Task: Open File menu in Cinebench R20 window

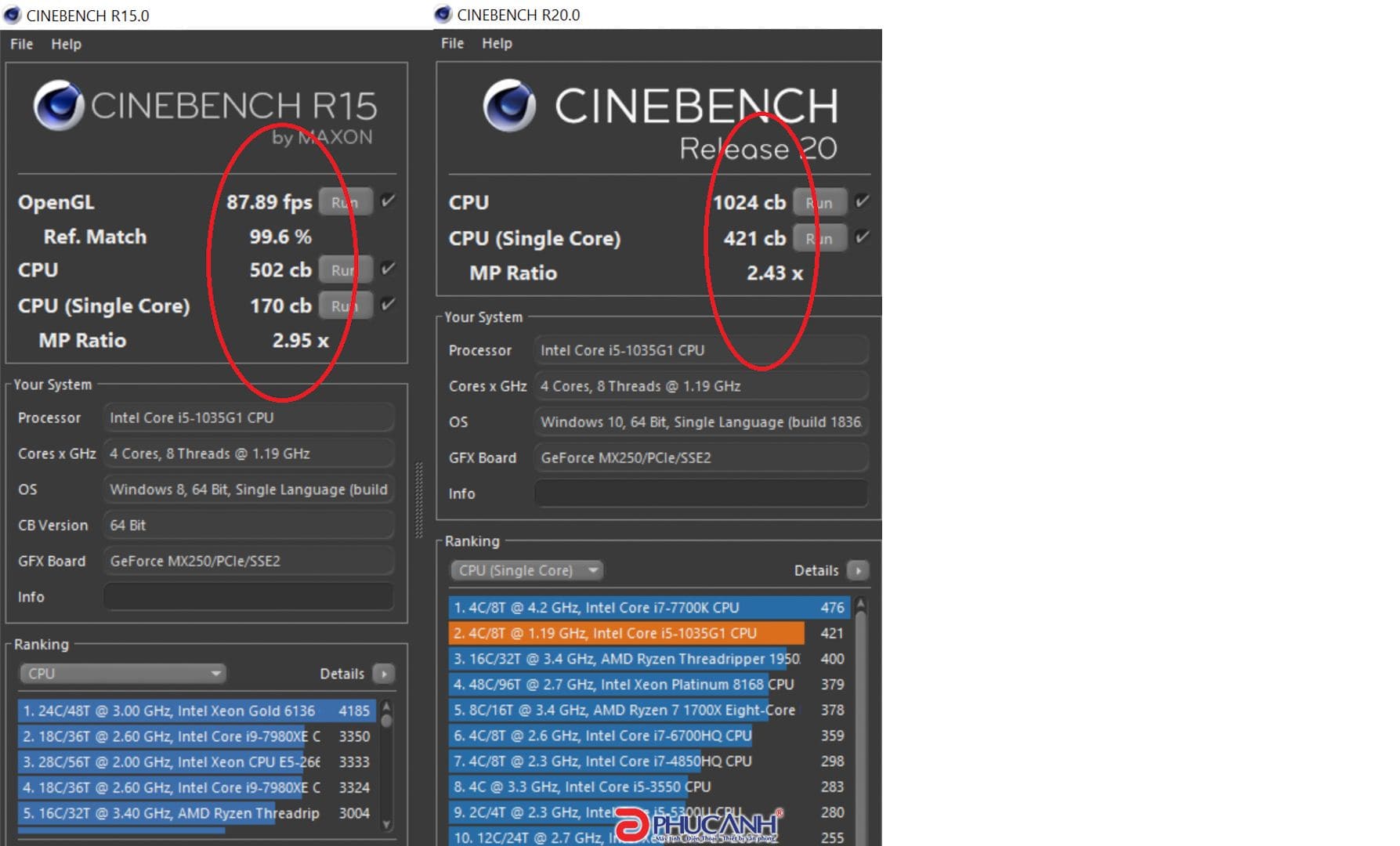Action: (452, 43)
